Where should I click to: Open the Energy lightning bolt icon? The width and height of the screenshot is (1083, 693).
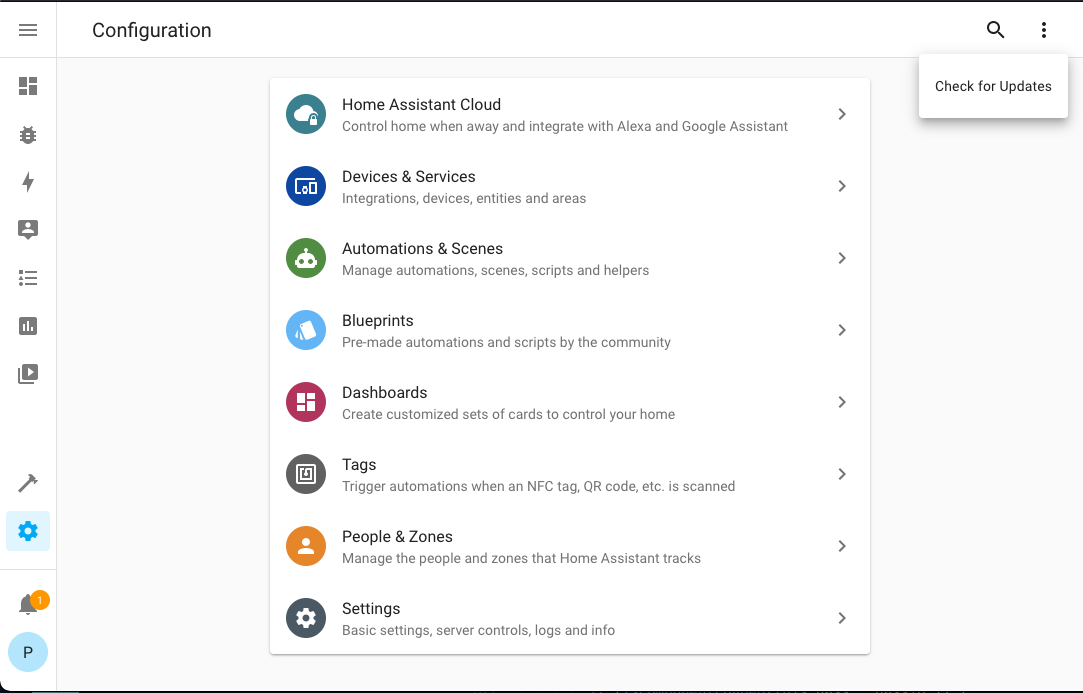coord(28,182)
